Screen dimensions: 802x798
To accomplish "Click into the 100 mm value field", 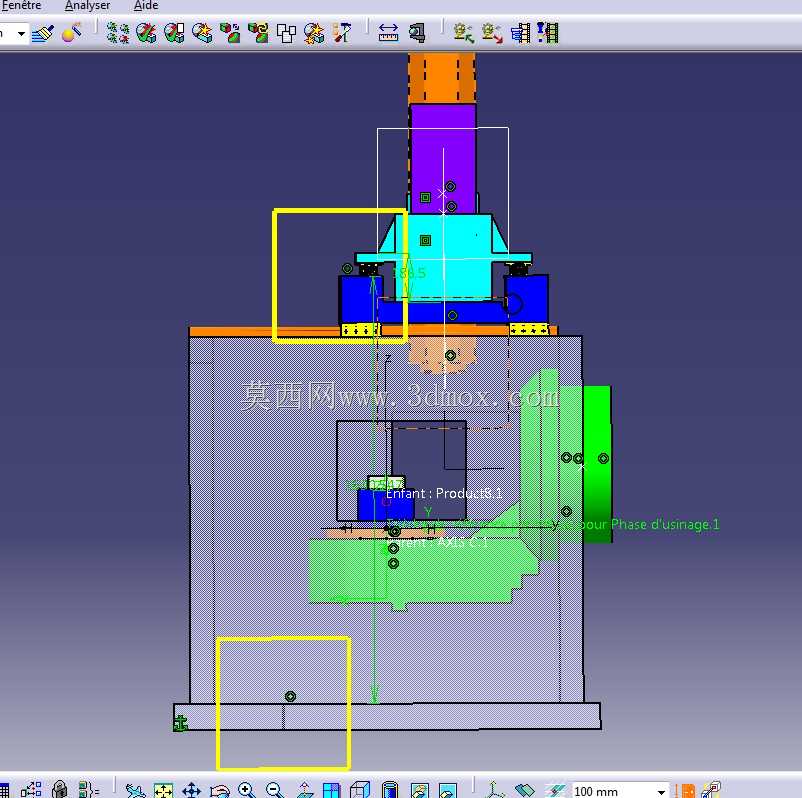I will pyautogui.click(x=613, y=791).
